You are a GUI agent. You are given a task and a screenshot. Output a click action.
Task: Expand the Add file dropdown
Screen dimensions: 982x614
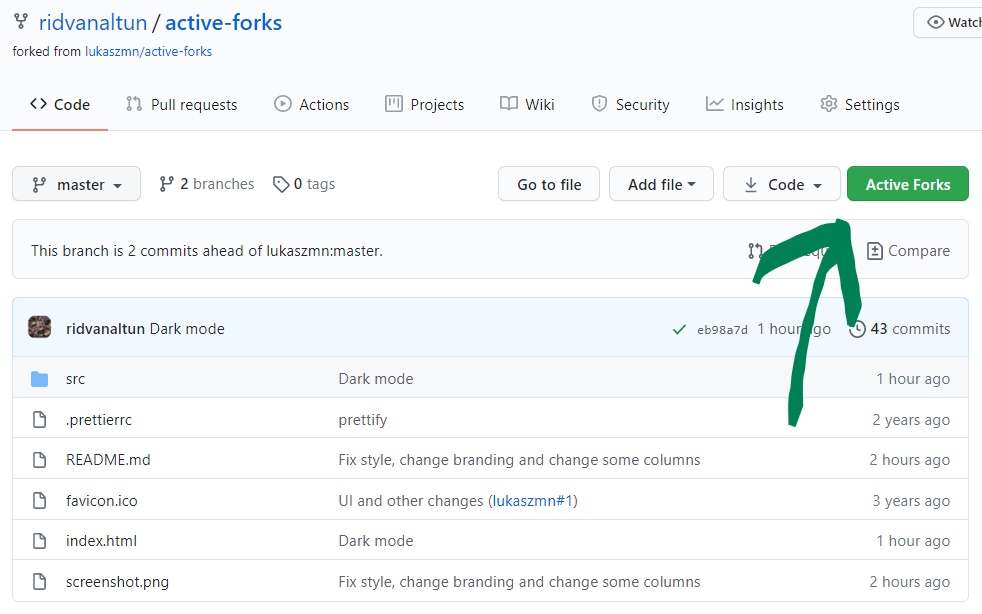point(661,184)
